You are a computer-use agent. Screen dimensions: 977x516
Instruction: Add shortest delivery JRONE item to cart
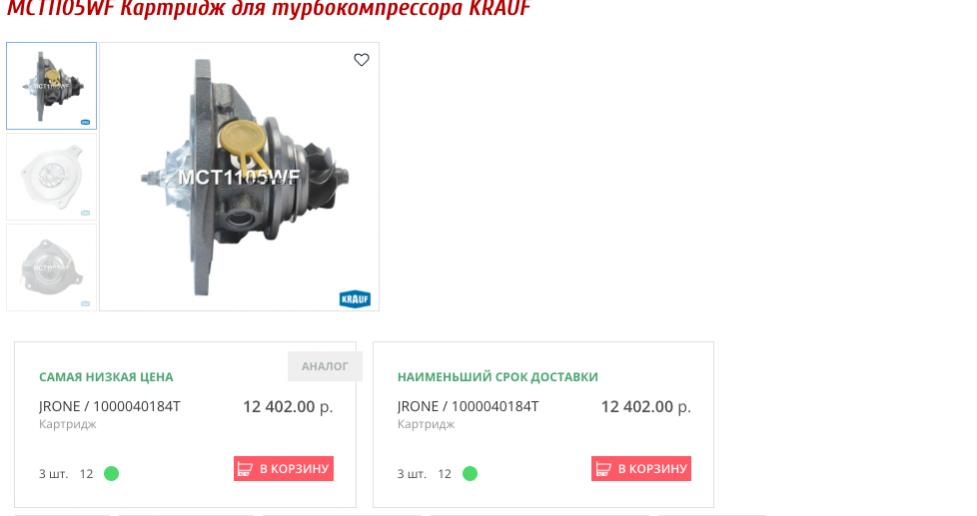click(x=641, y=469)
